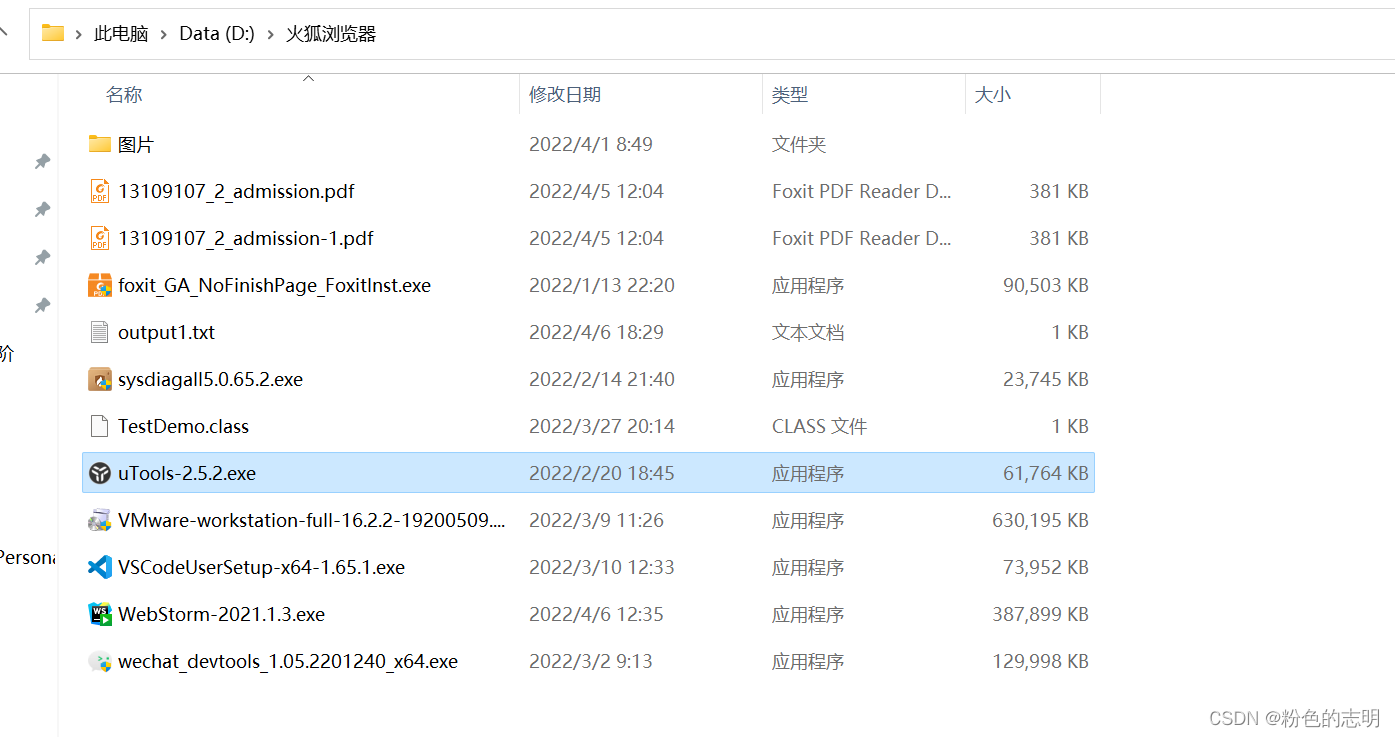Screen dimensions: 1395x737
Task: Sort by the 名称 column header
Action: (124, 94)
